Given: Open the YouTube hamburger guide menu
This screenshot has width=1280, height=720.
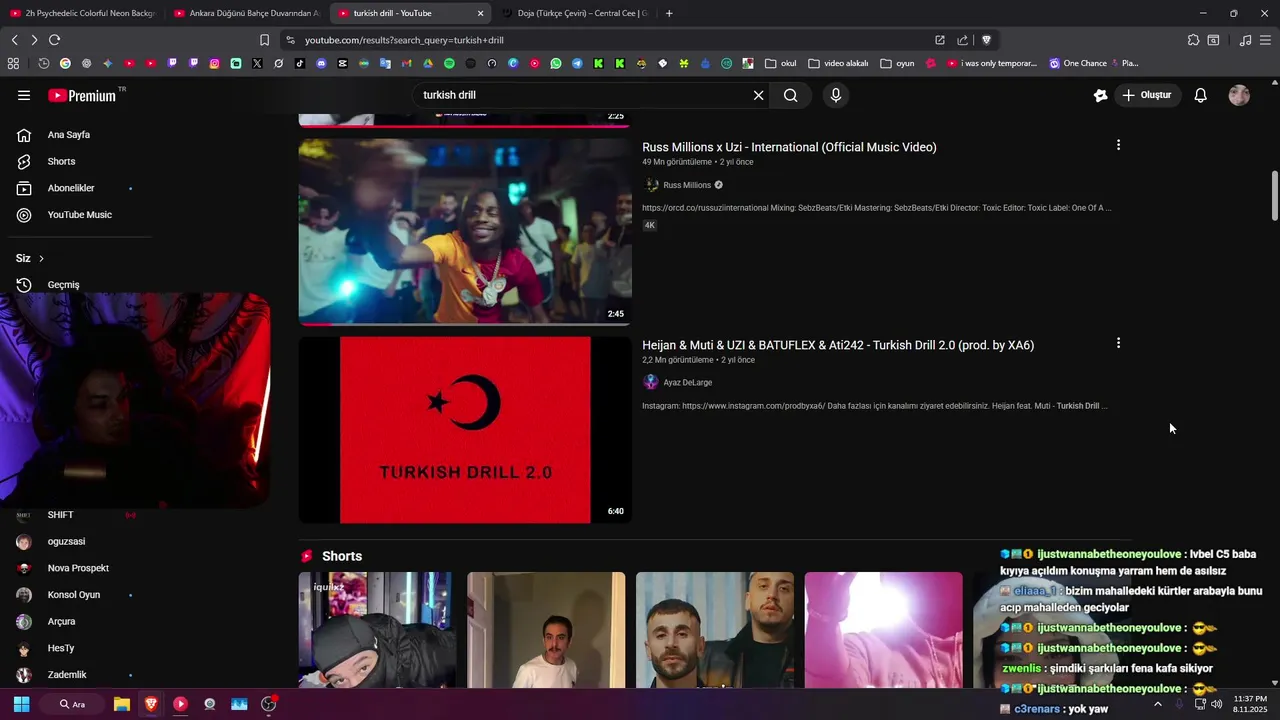Looking at the screenshot, I should [x=24, y=95].
